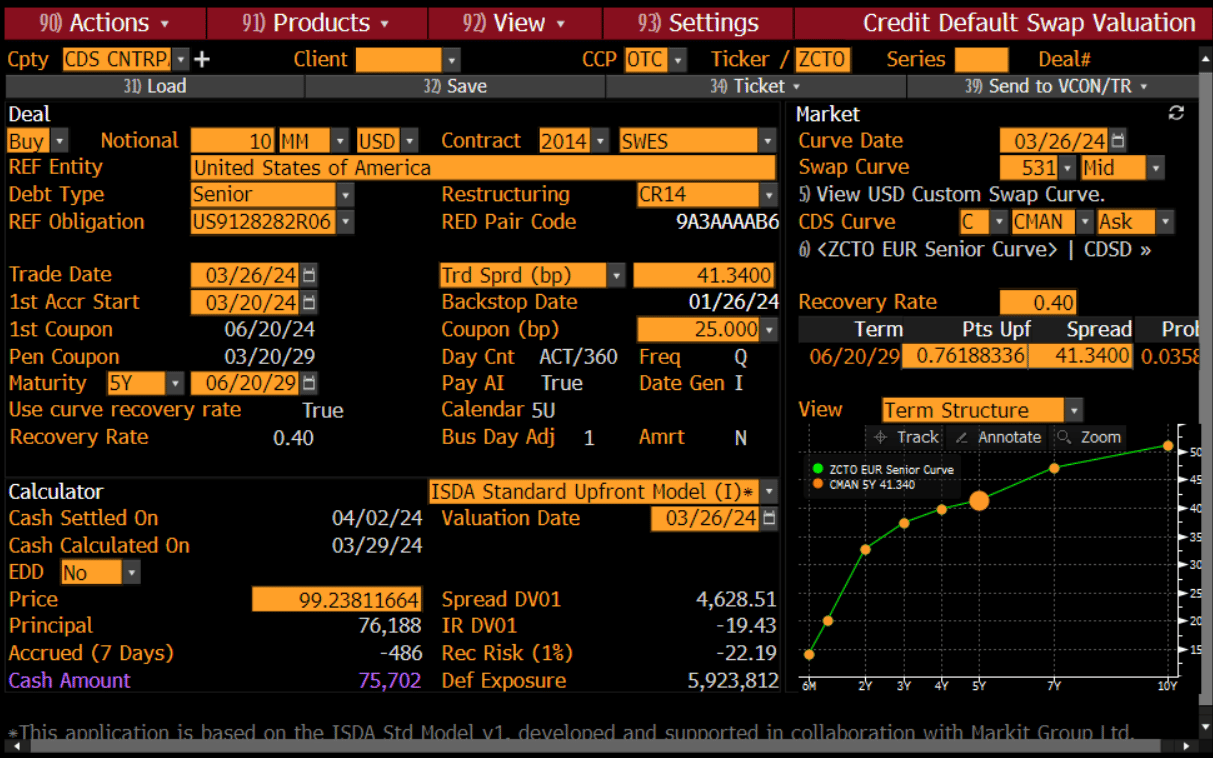Open the CMAN source dropdown
Image resolution: width=1213 pixels, height=758 pixels.
coord(1084,222)
